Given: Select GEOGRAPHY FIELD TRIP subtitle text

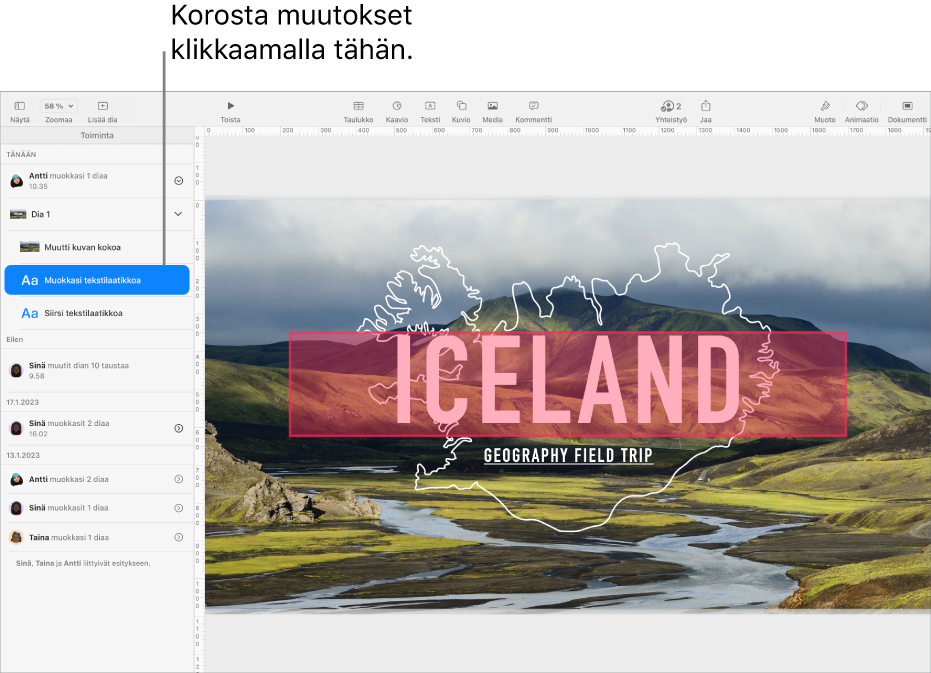Looking at the screenshot, I should pyautogui.click(x=568, y=456).
